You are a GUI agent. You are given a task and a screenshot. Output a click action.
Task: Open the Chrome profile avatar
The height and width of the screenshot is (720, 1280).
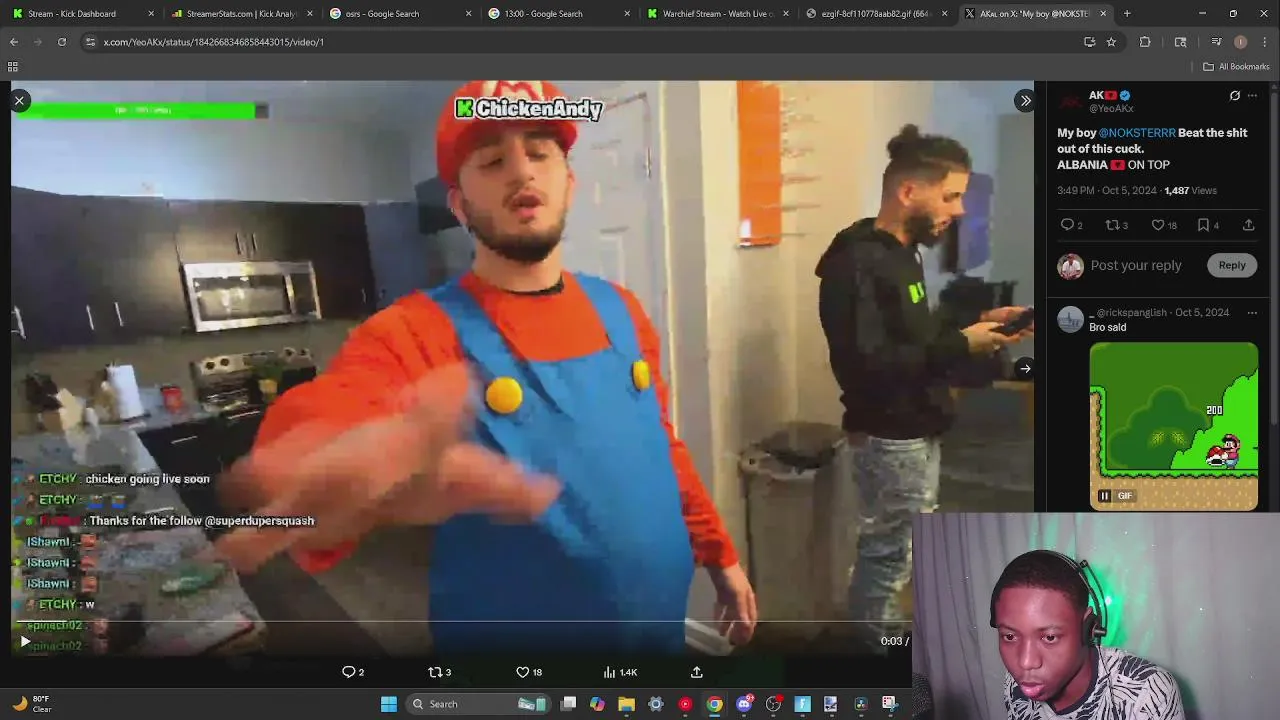click(x=1240, y=42)
